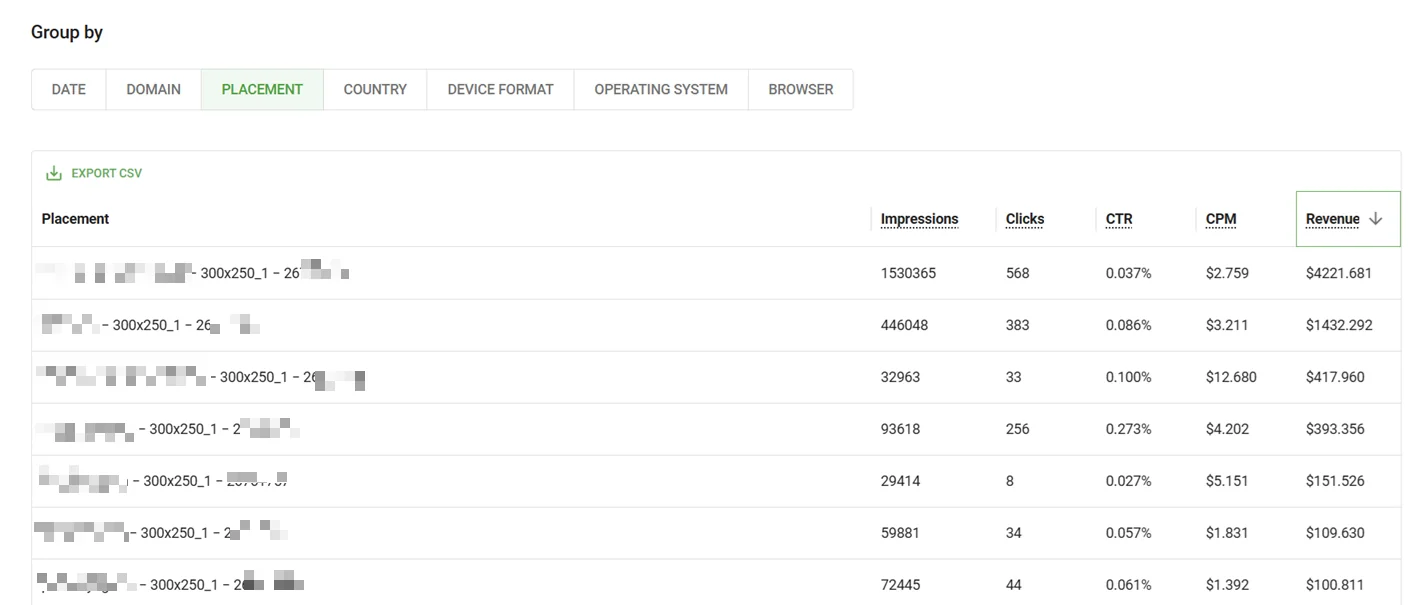Viewport: 1428px width, 605px height.
Task: Sort the table by the Clicks column
Action: point(1023,219)
